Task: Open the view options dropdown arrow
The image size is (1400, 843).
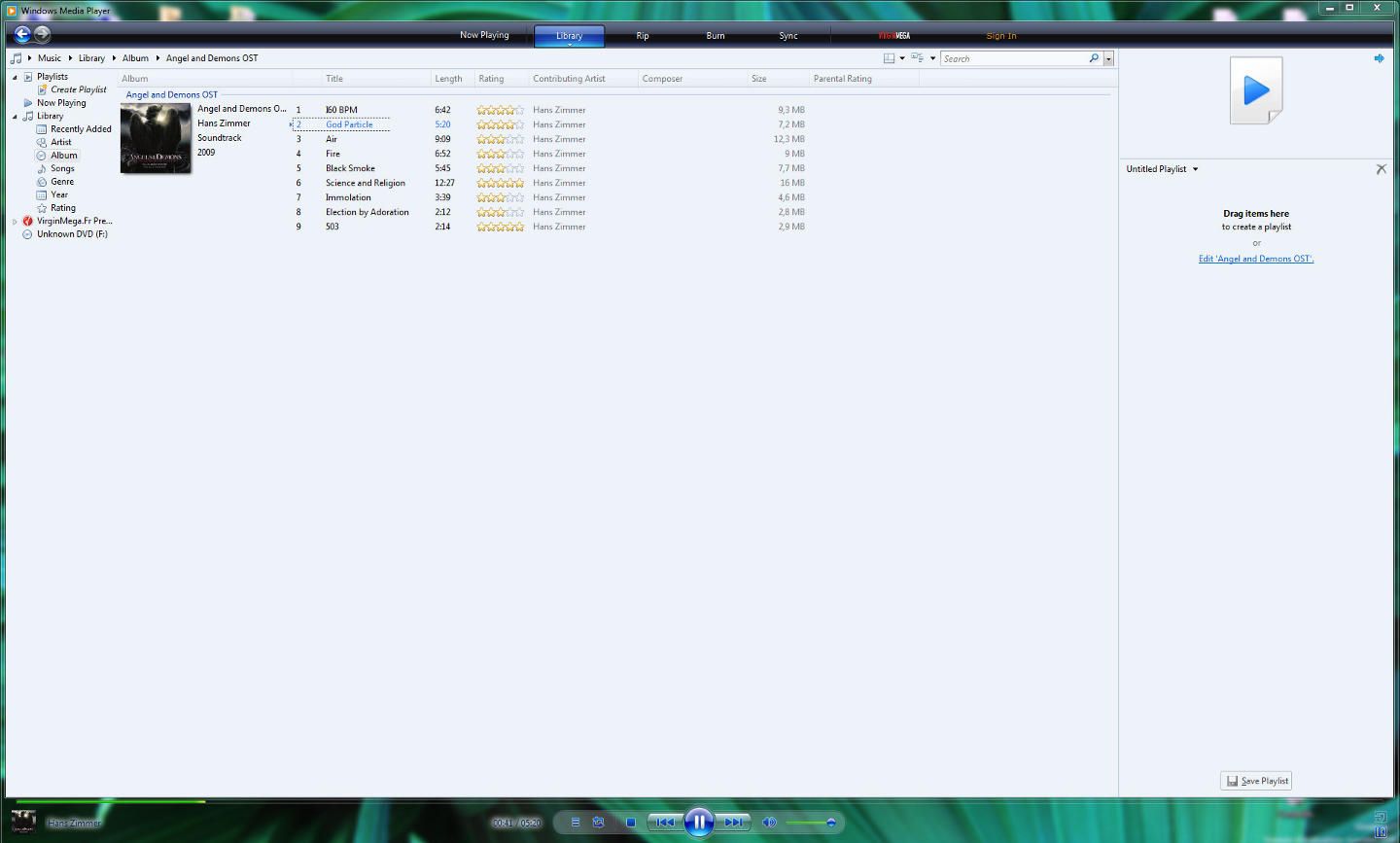Action: point(932,58)
